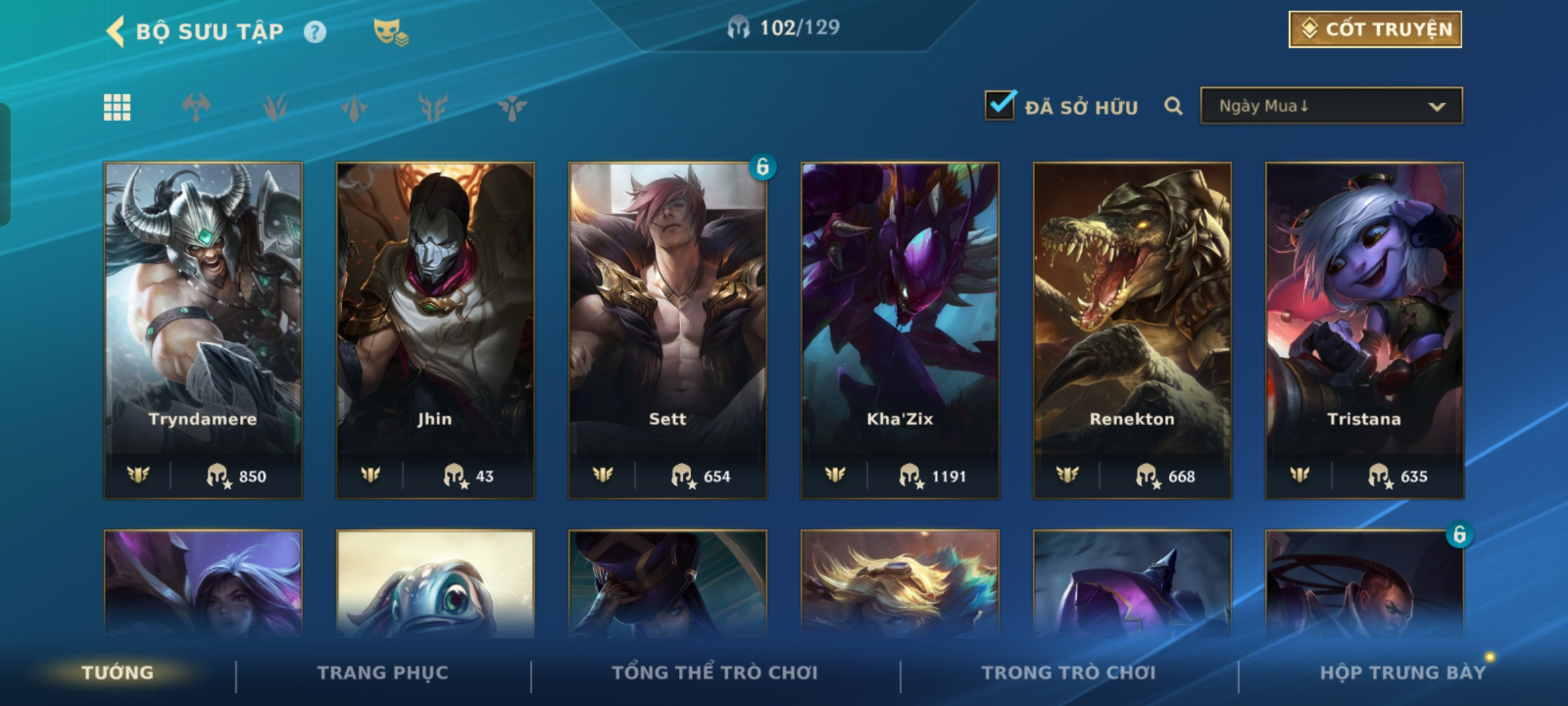Select the Kha'Zix champion card

click(900, 331)
